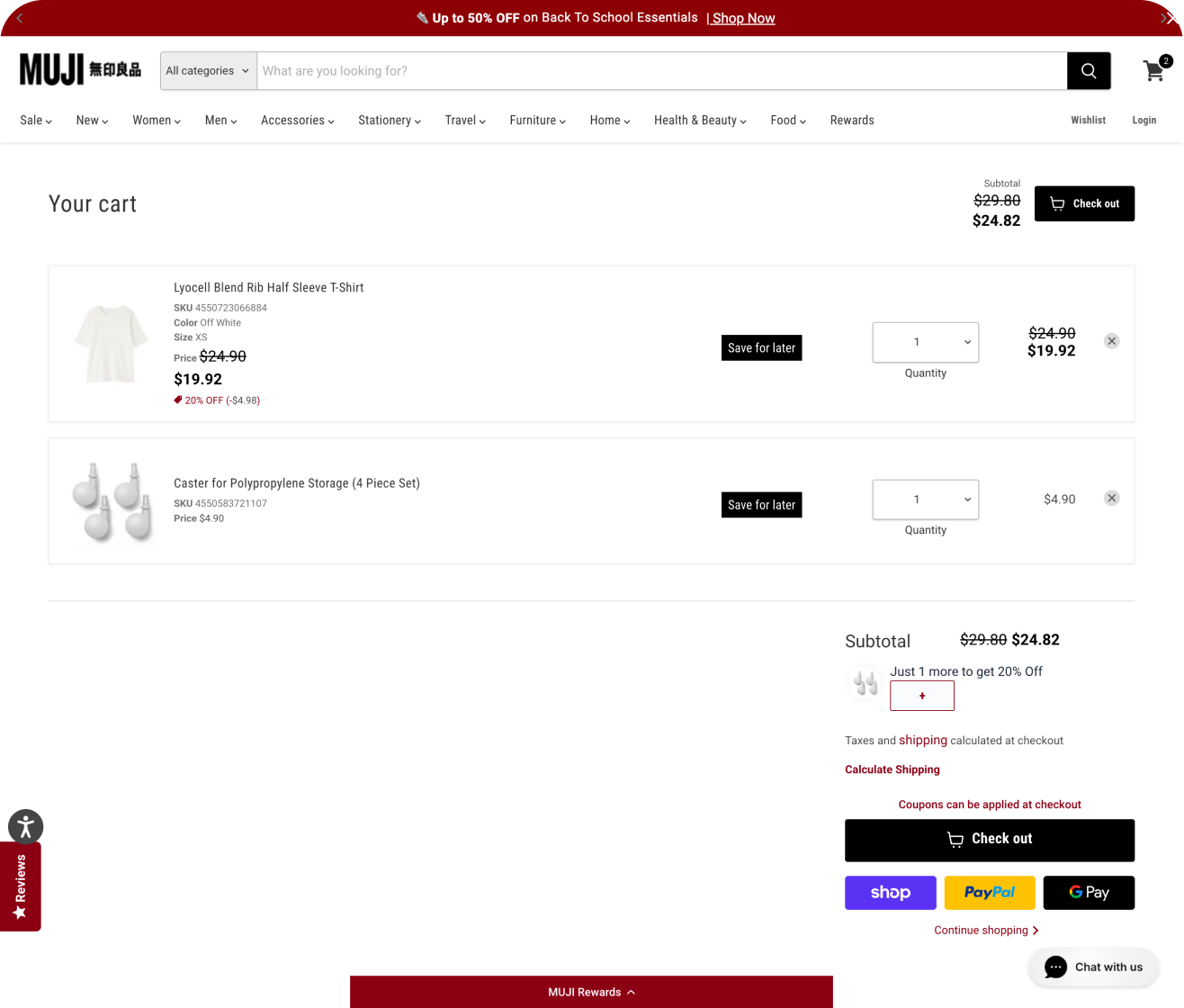This screenshot has width=1184, height=1008.
Task: Open the Reviews side tab
Action: pos(20,886)
